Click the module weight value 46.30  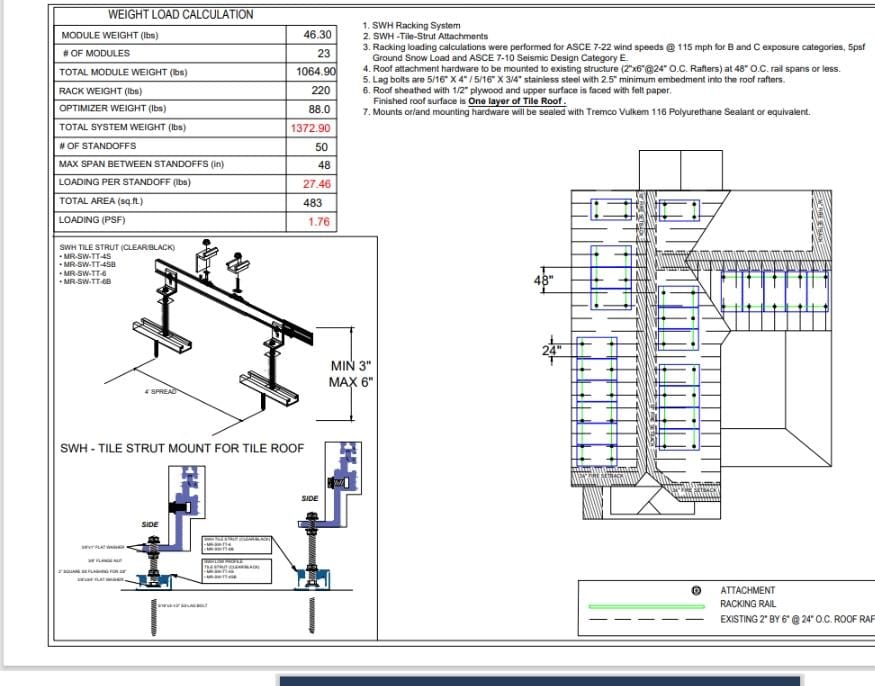317,35
